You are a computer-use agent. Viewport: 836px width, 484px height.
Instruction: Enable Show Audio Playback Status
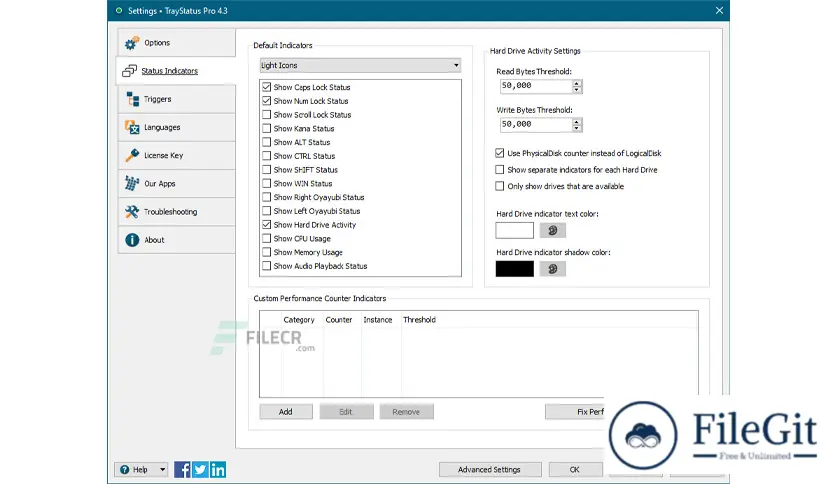(x=267, y=266)
